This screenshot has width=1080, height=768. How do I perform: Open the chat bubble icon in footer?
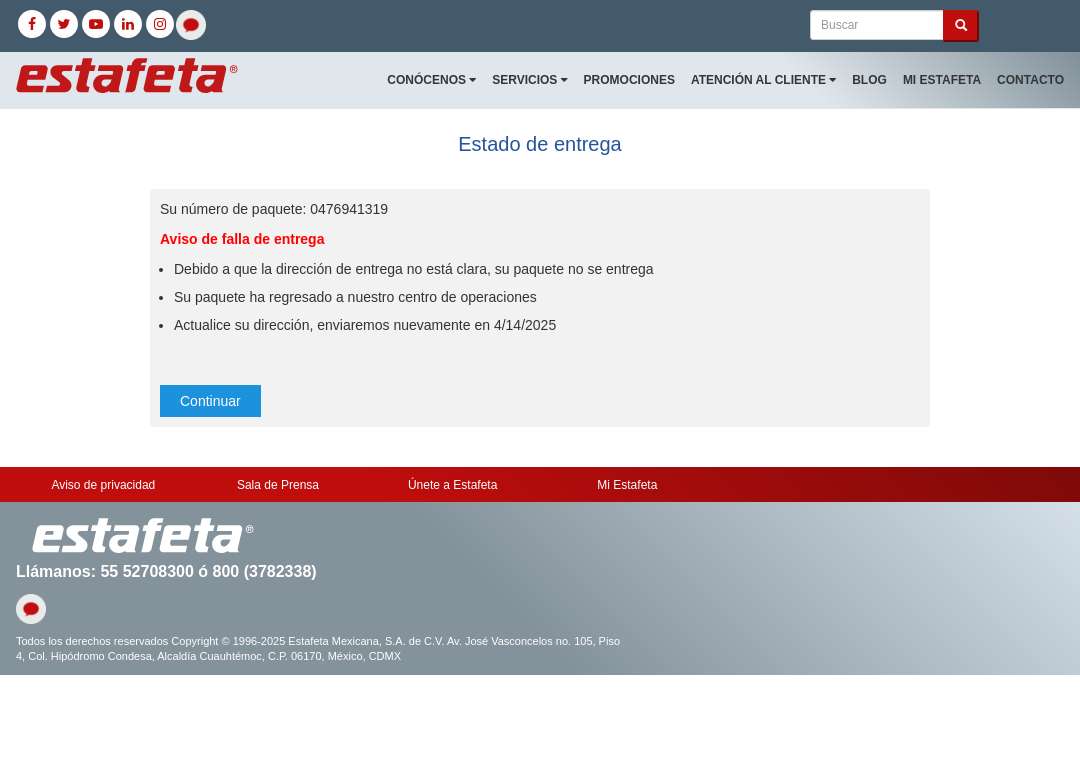[x=31, y=609]
